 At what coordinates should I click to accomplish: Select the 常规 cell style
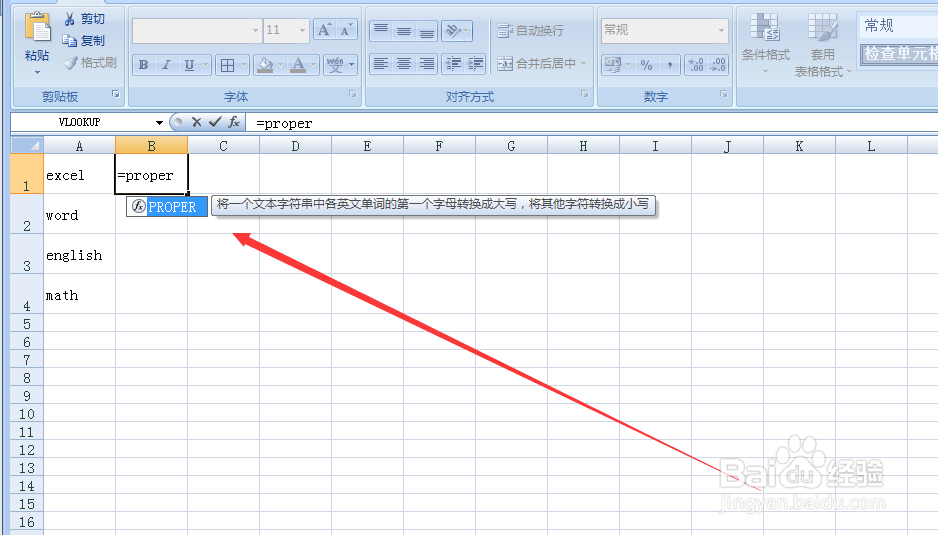point(897,25)
